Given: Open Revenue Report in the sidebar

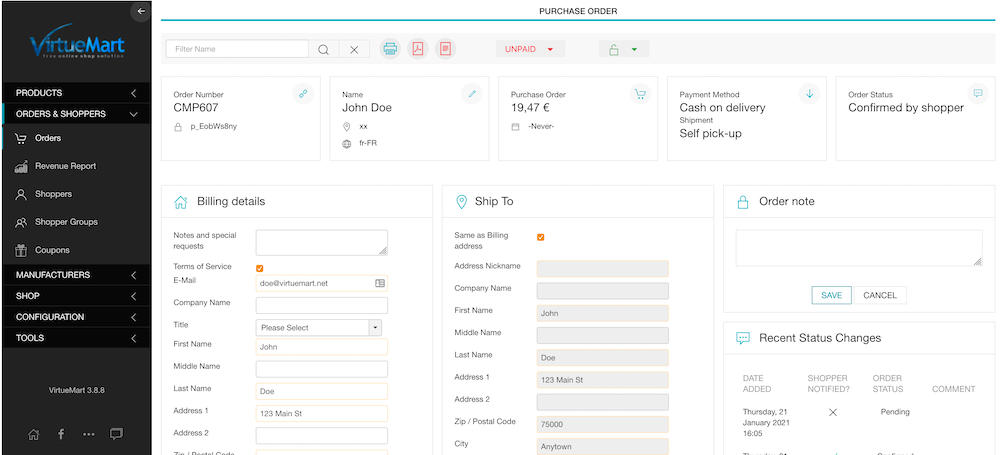Looking at the screenshot, I should tap(65, 166).
